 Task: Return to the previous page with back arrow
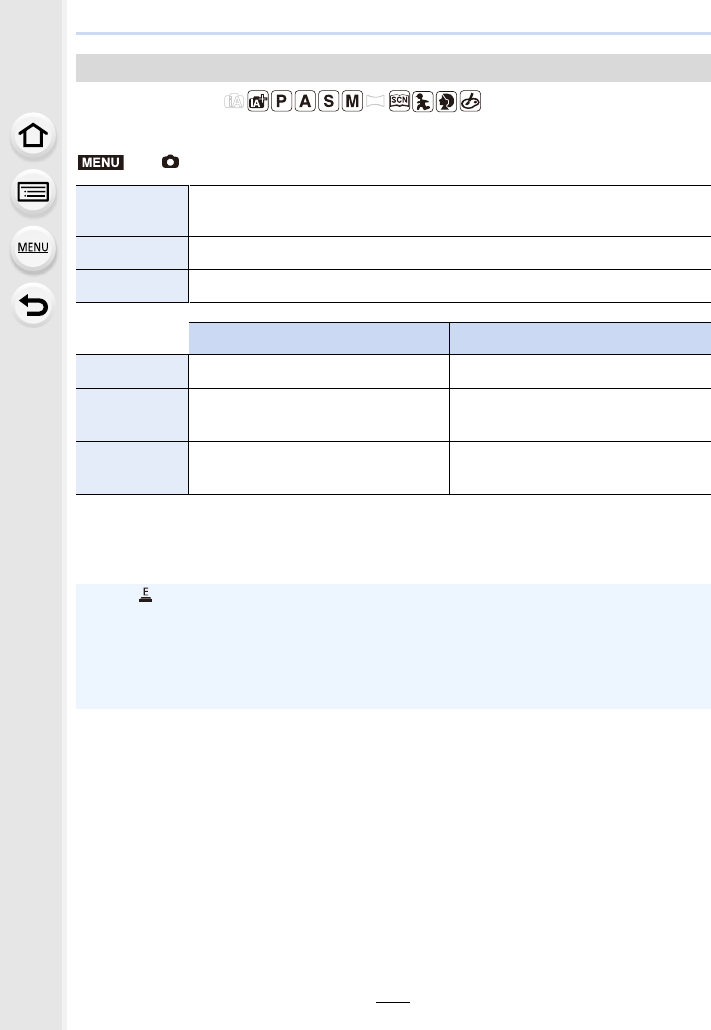tap(33, 305)
